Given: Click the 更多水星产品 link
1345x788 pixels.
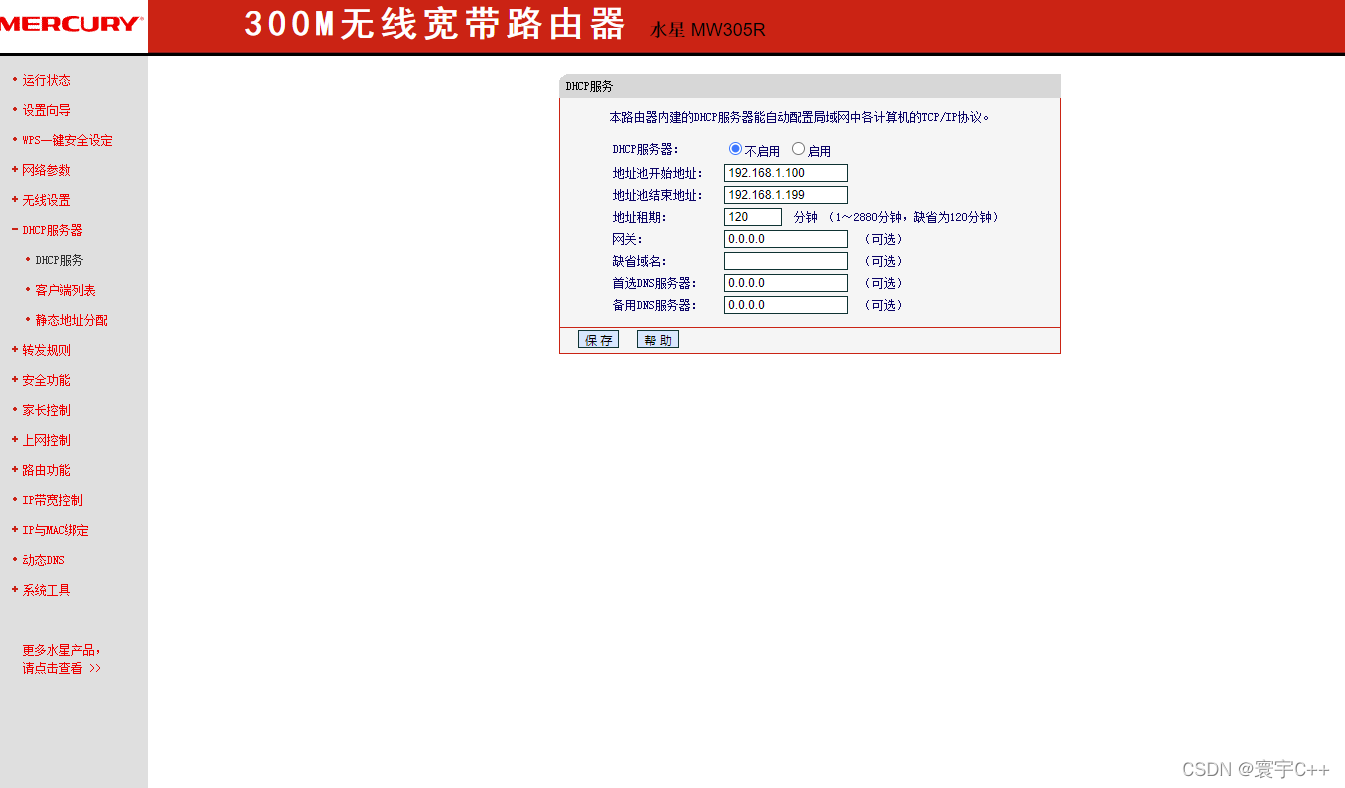Looking at the screenshot, I should coord(62,659).
